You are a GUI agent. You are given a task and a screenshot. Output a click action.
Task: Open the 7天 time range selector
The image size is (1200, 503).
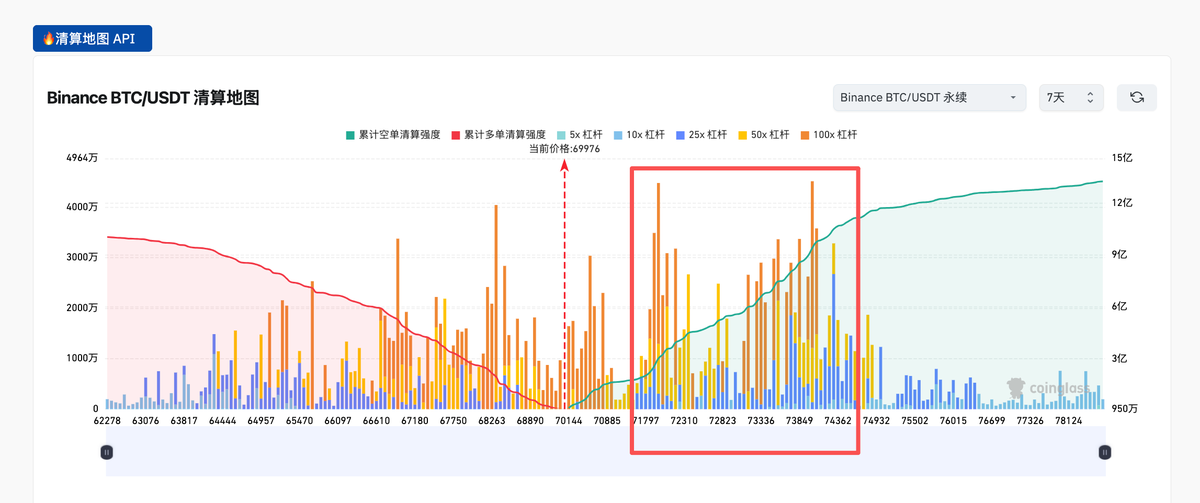pyautogui.click(x=1071, y=98)
